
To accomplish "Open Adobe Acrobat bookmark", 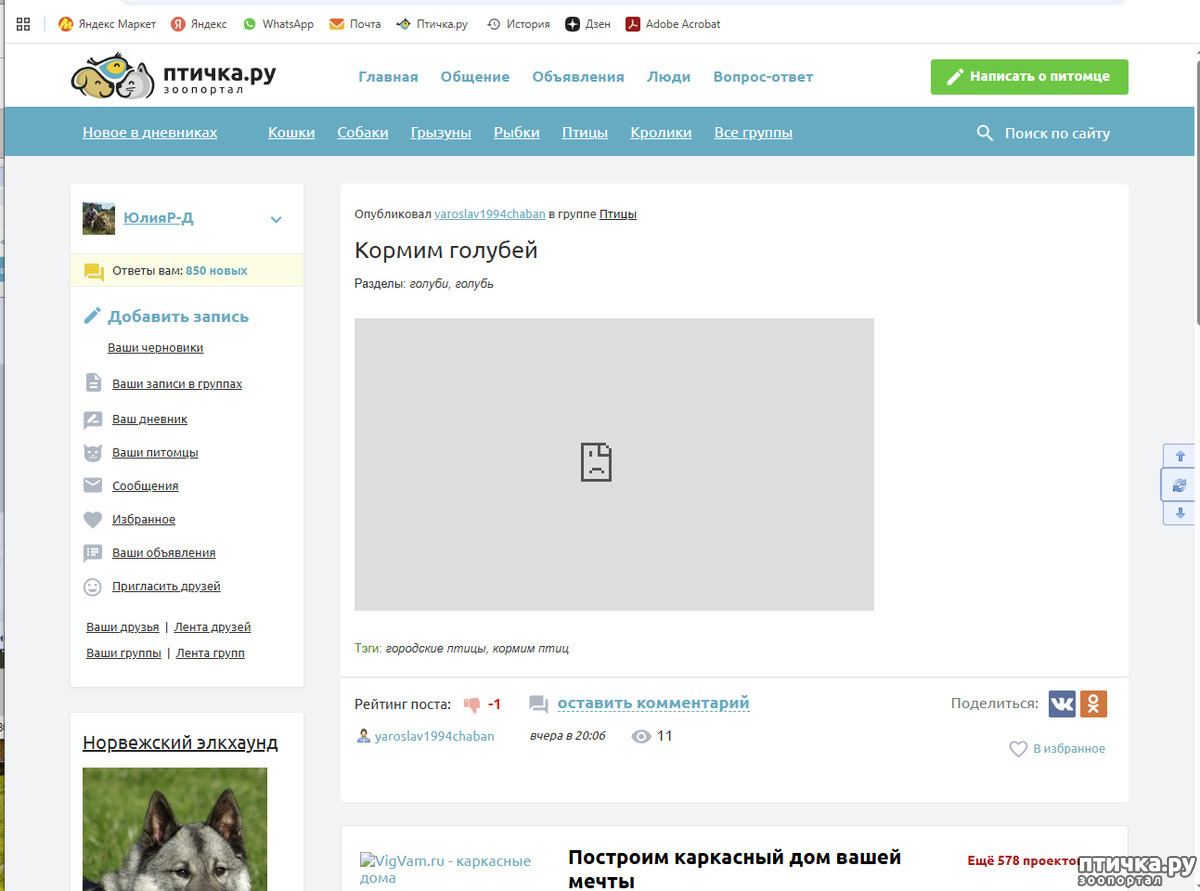I will 673,24.
